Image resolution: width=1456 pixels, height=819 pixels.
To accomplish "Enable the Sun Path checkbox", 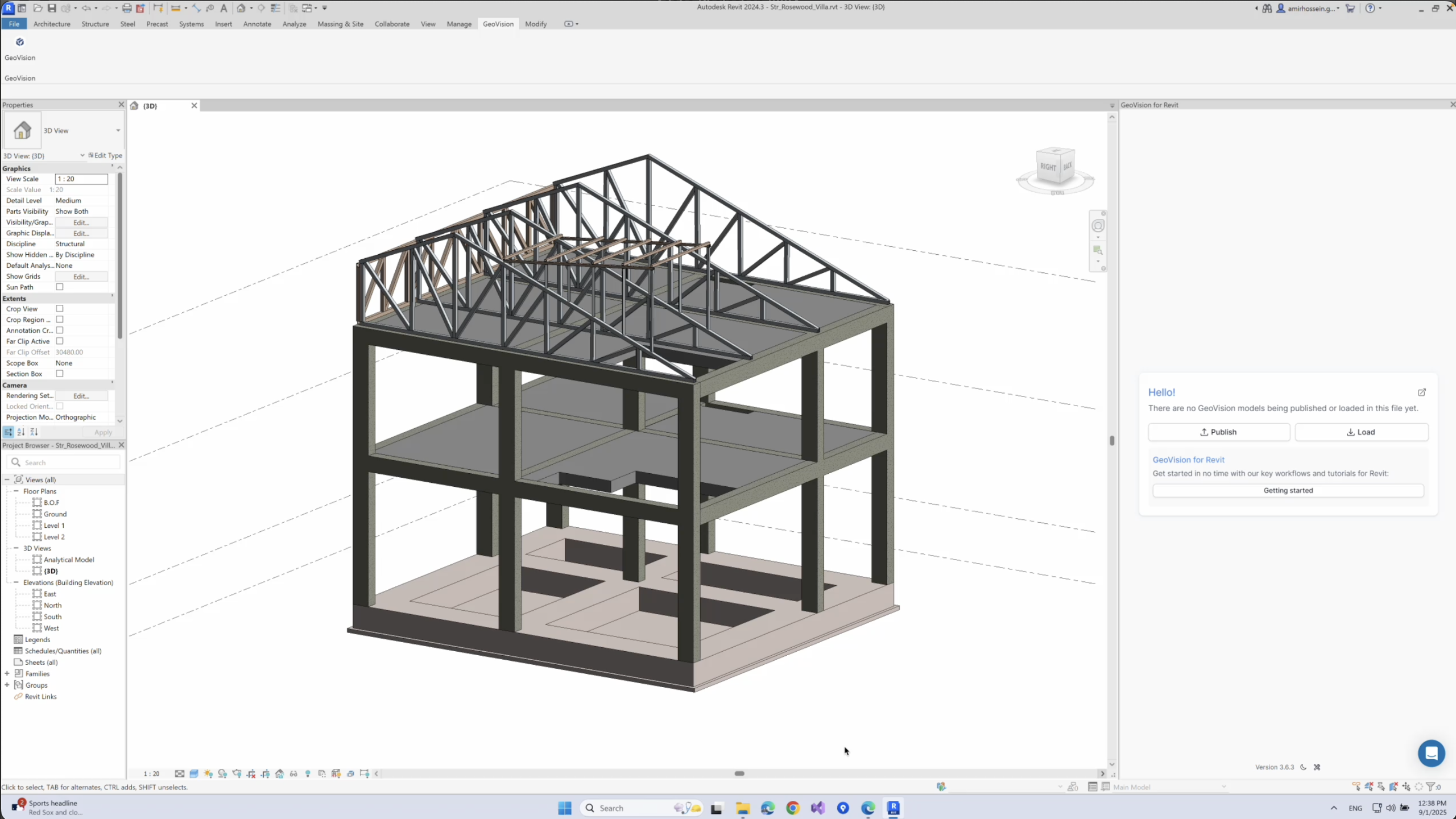I will [60, 287].
